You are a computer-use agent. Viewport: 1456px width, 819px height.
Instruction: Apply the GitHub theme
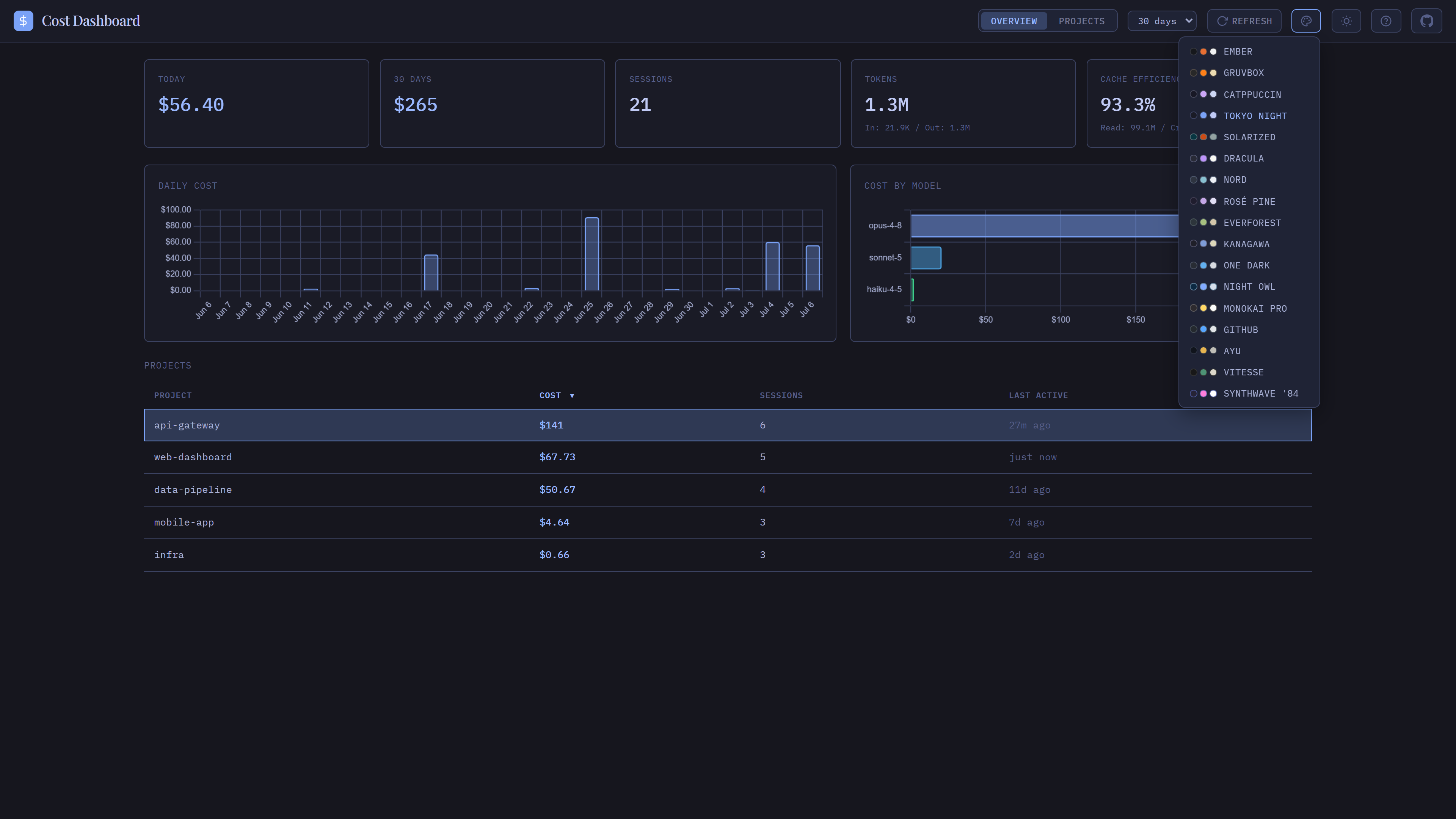(x=1249, y=329)
